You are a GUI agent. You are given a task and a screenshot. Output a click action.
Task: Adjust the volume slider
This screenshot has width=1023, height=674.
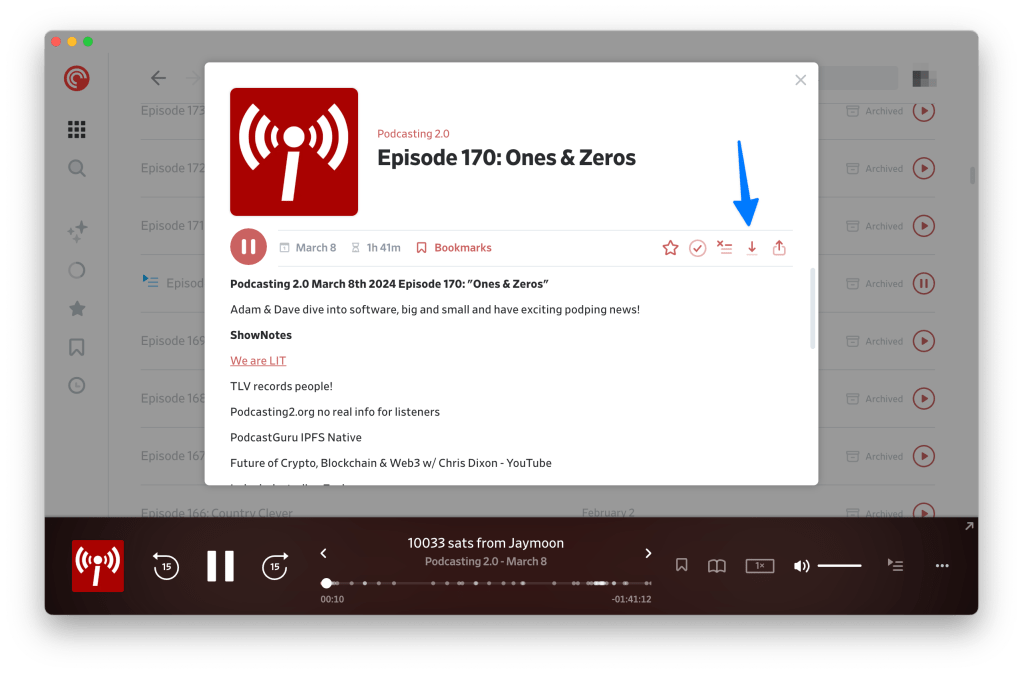click(x=839, y=566)
